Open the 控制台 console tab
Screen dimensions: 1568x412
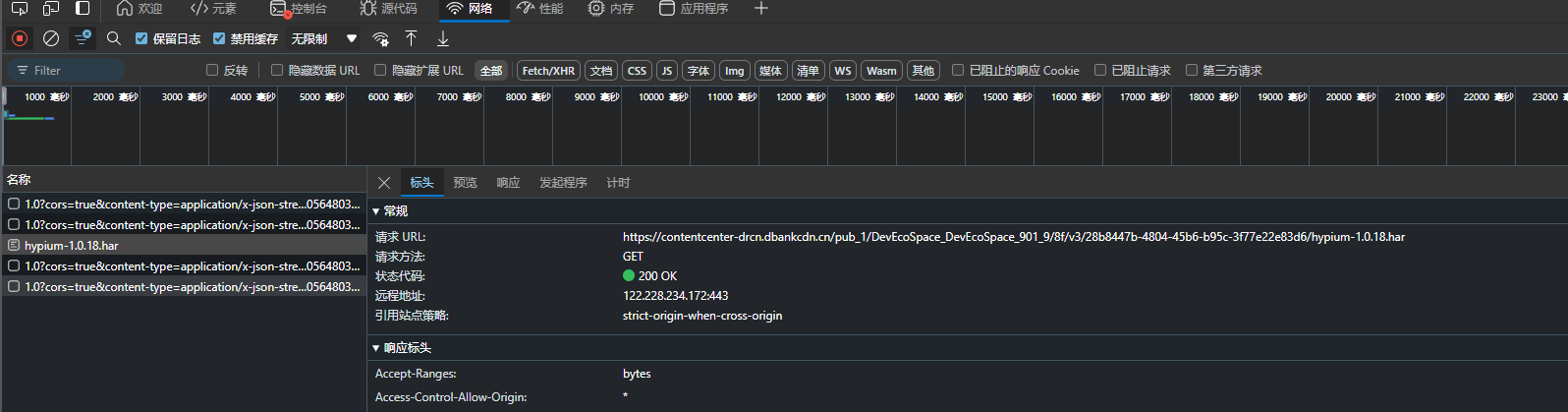(x=298, y=9)
